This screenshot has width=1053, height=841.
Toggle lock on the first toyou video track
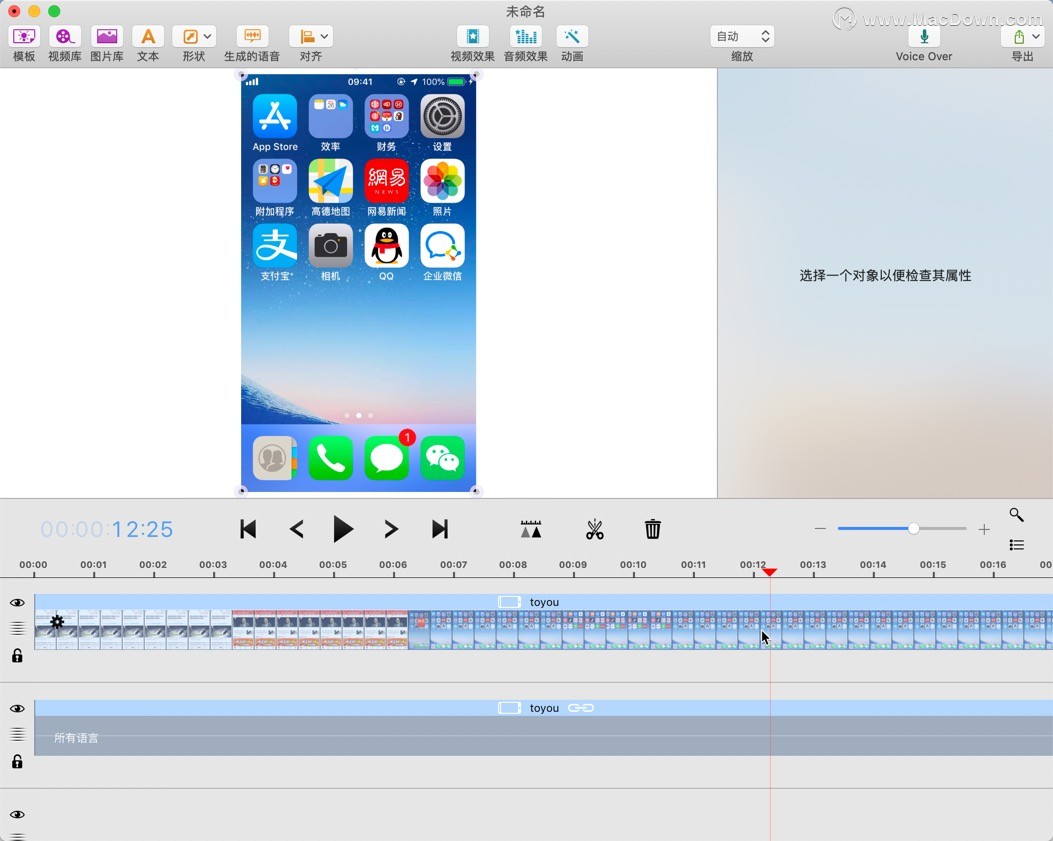17,655
